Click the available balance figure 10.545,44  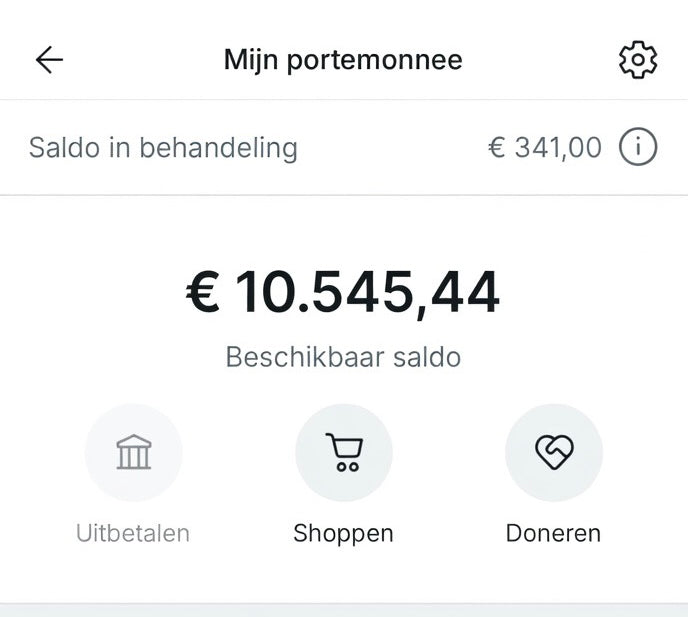click(x=367, y=293)
